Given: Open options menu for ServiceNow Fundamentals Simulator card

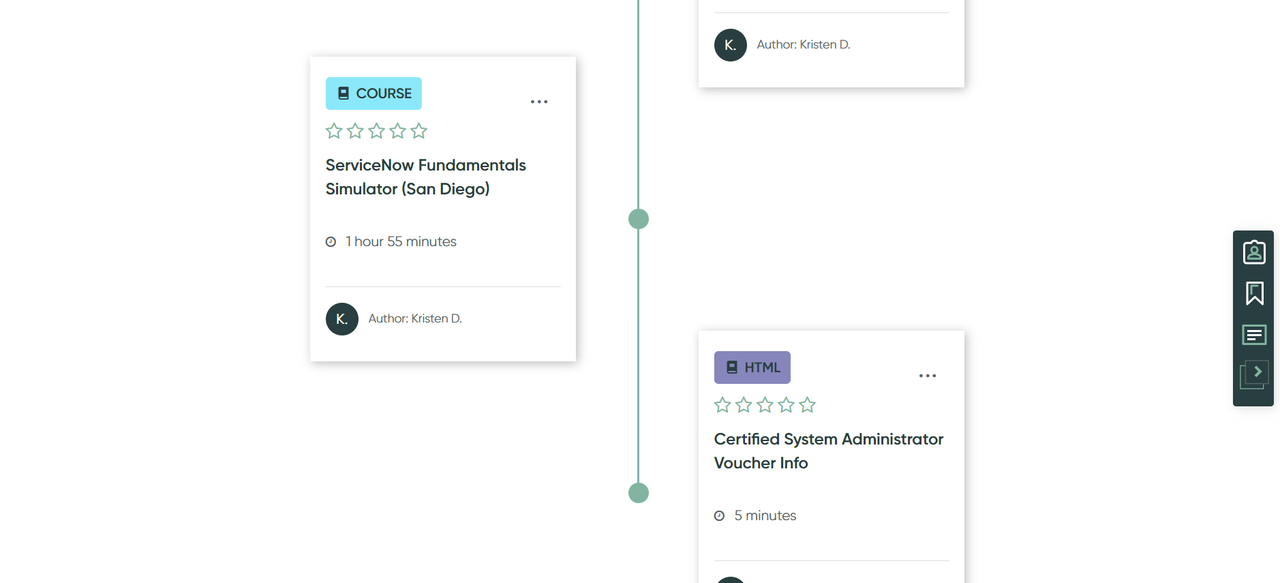Looking at the screenshot, I should pos(539,102).
